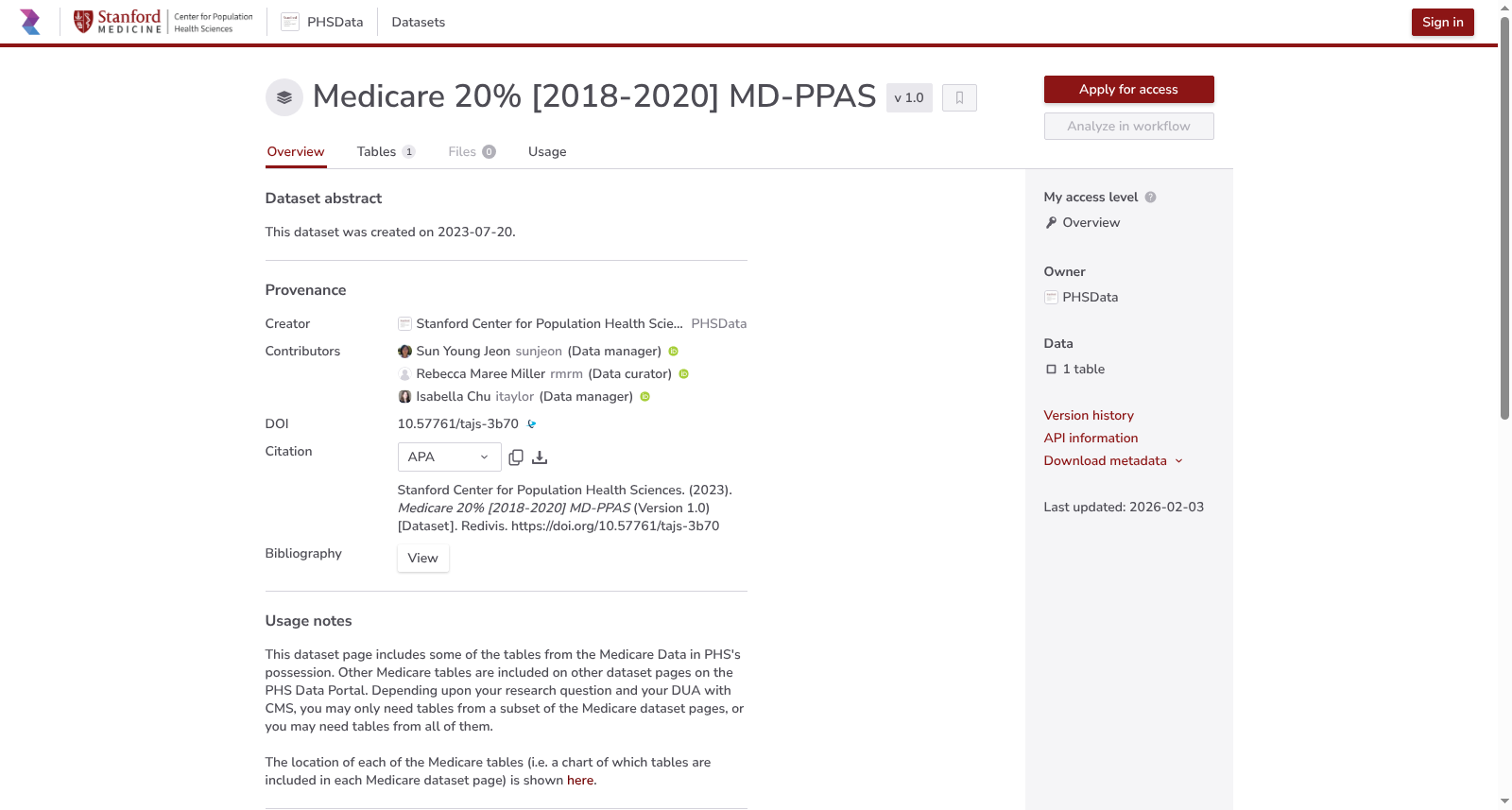This screenshot has height=810, width=1512.
Task: Copy the citation to clipboard
Action: 516,457
